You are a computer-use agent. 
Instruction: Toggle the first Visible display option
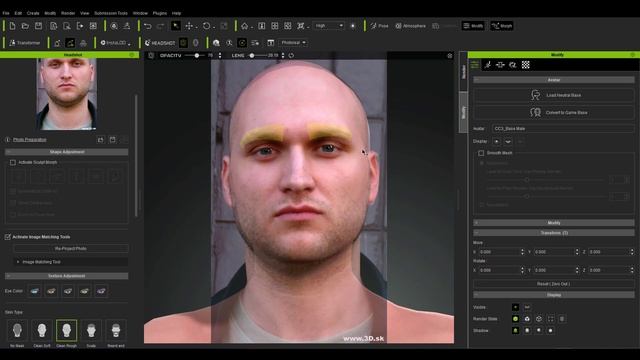pyautogui.click(x=516, y=307)
